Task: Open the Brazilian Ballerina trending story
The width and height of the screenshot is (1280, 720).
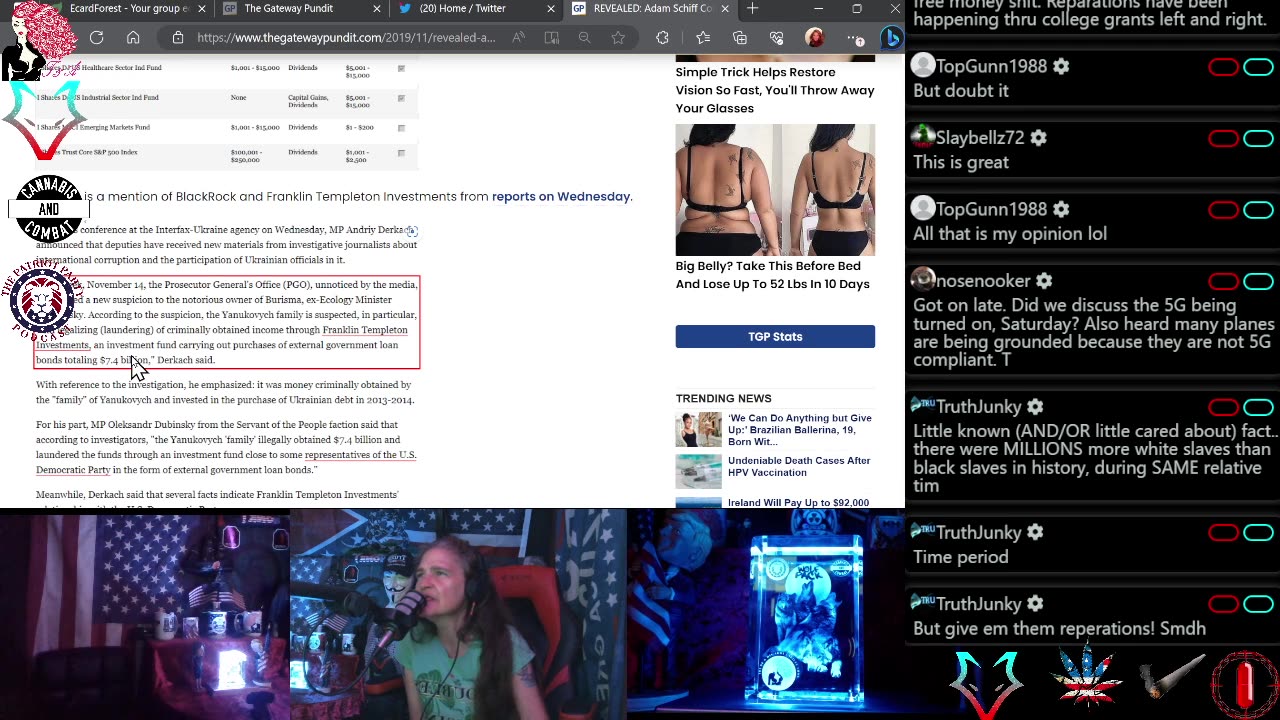Action: coord(799,430)
